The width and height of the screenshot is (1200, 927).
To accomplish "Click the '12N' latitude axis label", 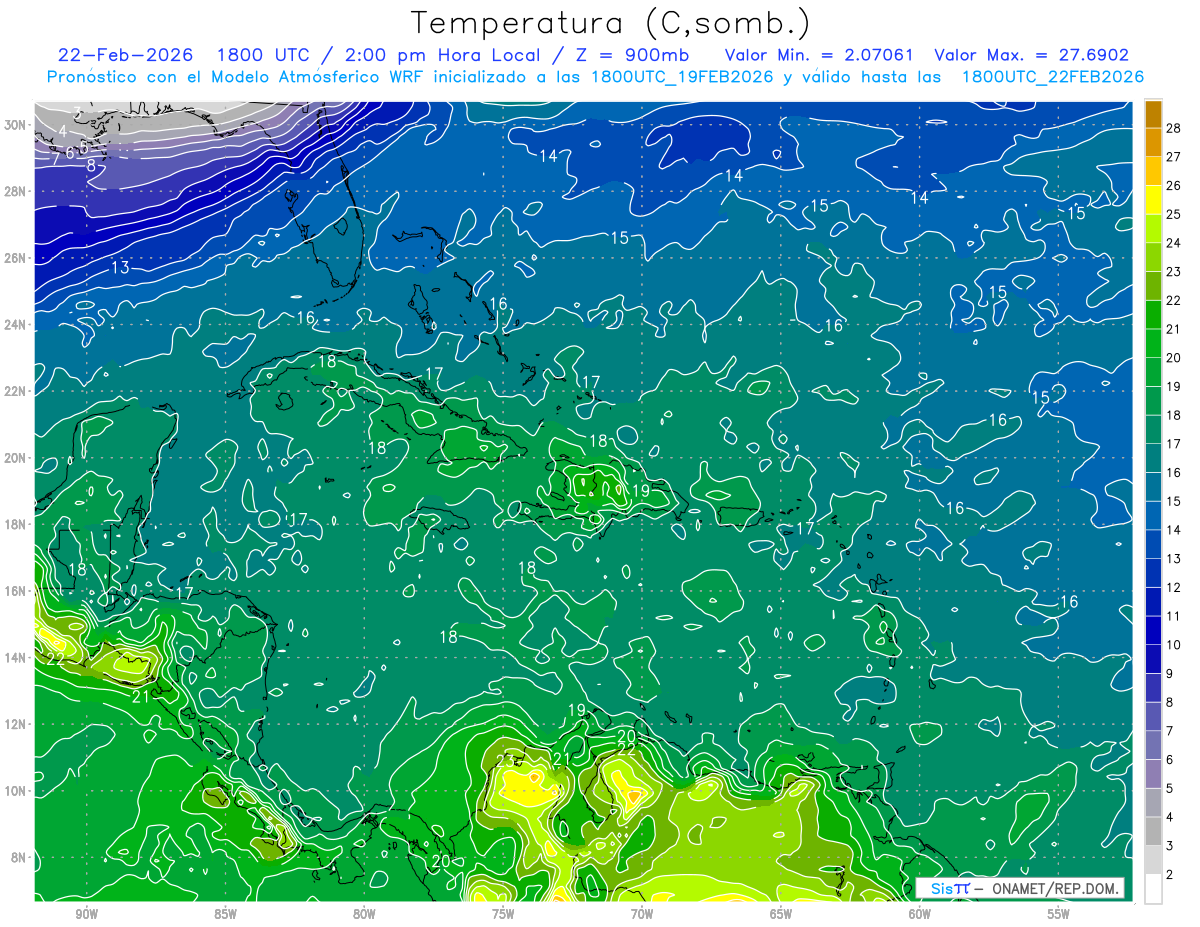I will tap(15, 724).
